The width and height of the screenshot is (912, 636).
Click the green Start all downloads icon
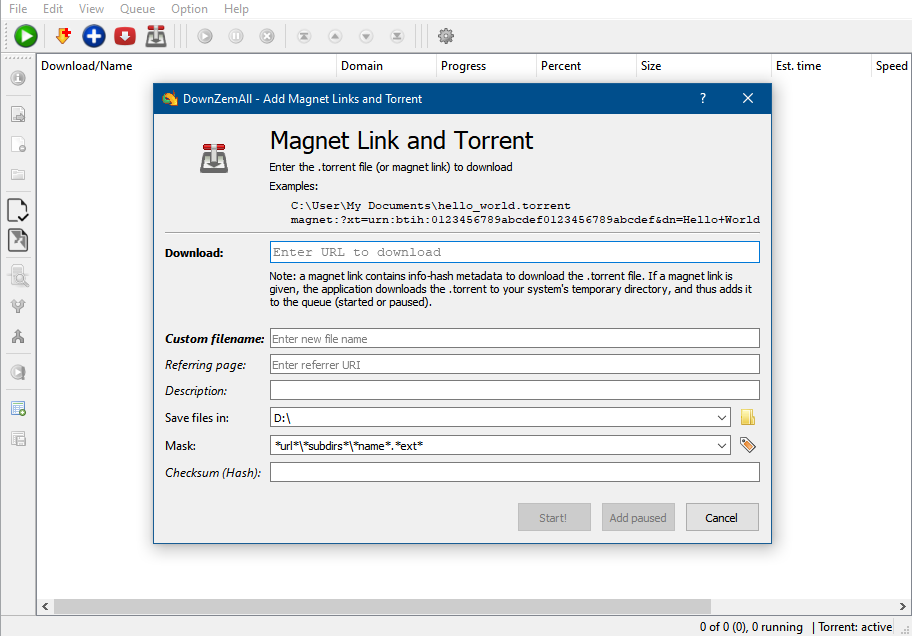click(26, 36)
